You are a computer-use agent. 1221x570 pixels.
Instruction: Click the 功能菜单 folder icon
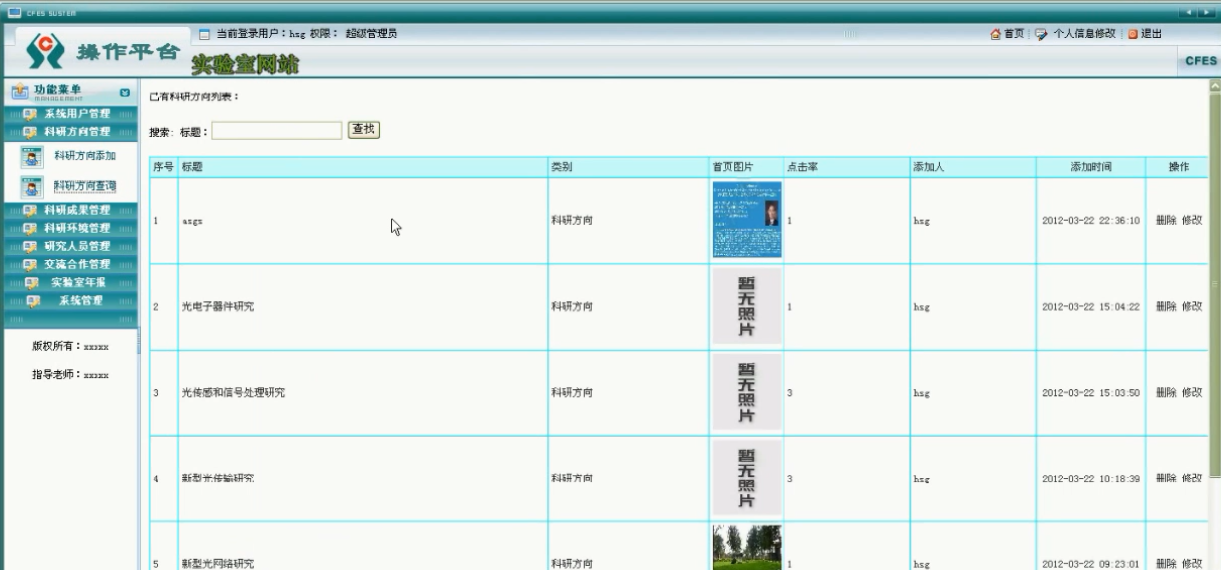(20, 92)
